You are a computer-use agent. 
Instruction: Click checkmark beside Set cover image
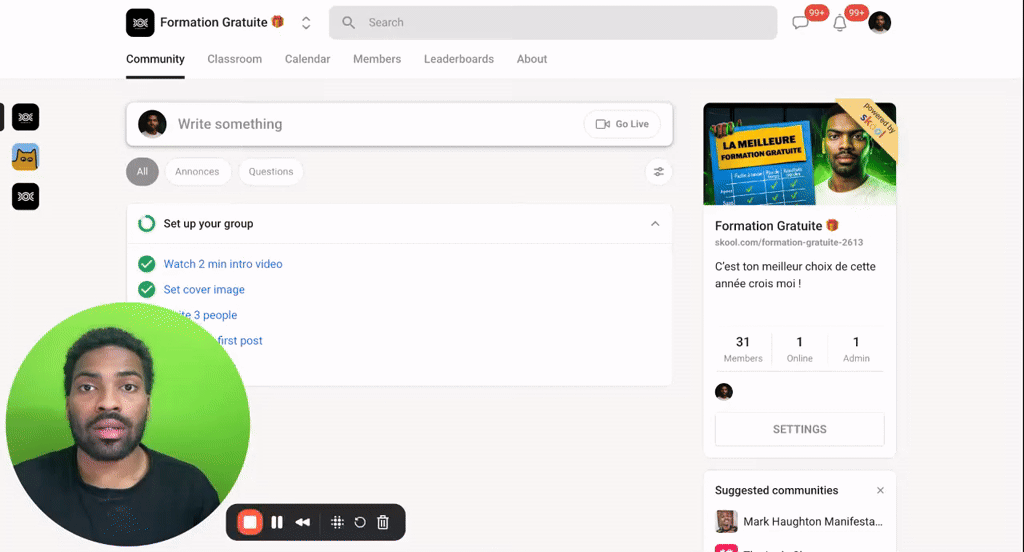point(147,289)
